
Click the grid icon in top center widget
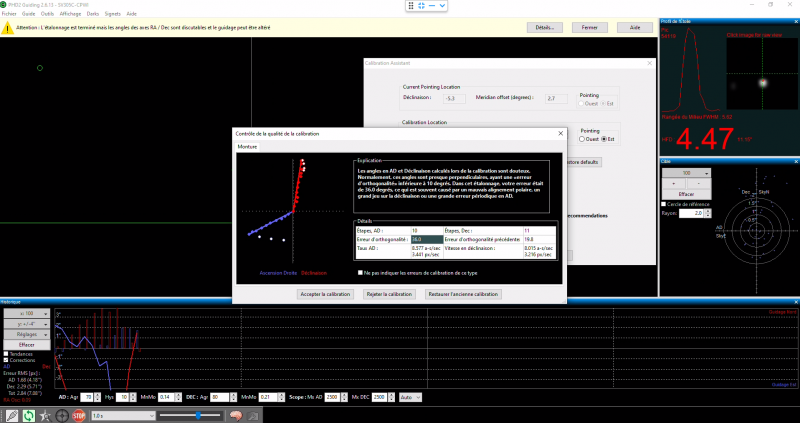point(411,6)
